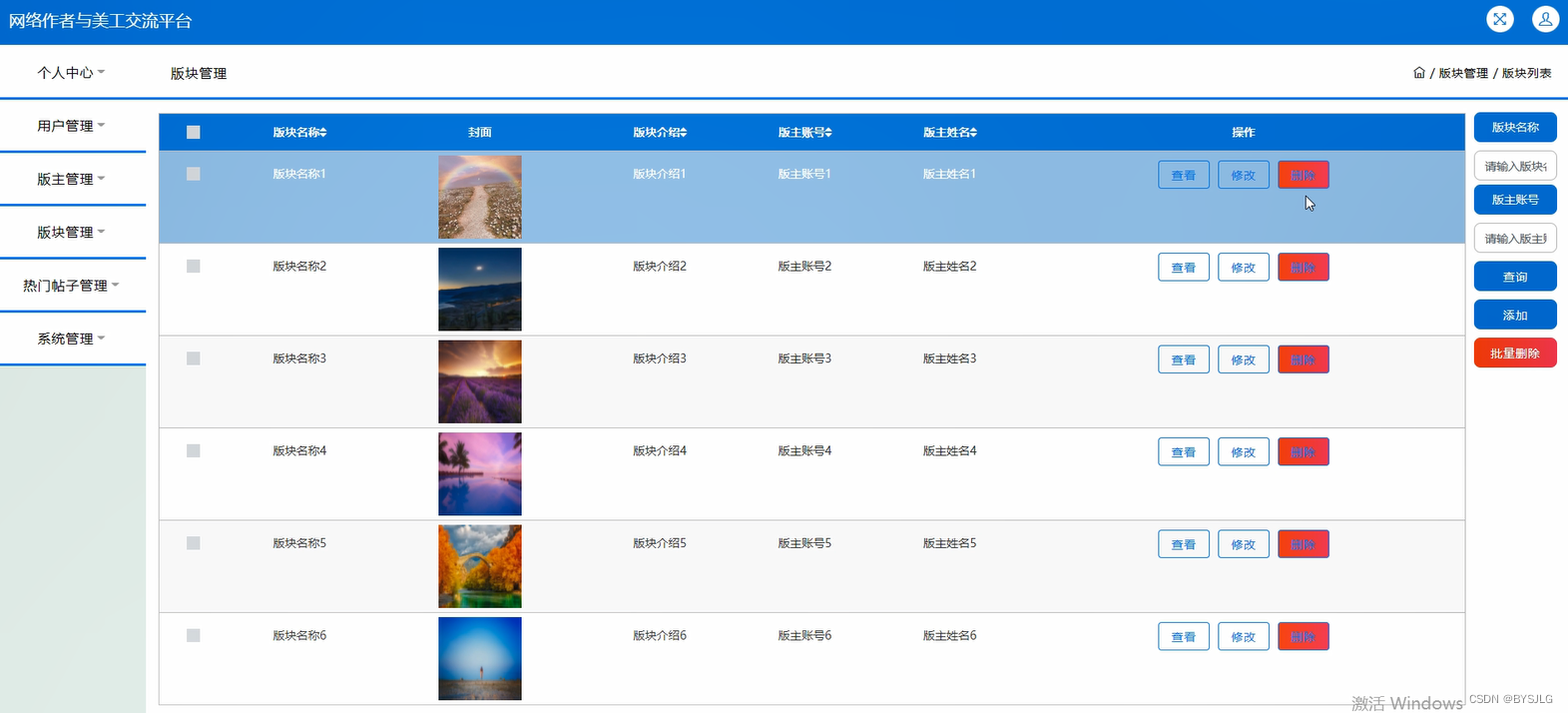Expand the 热门帖子管理 sidebar menu
The image size is (1568, 713).
click(72, 285)
